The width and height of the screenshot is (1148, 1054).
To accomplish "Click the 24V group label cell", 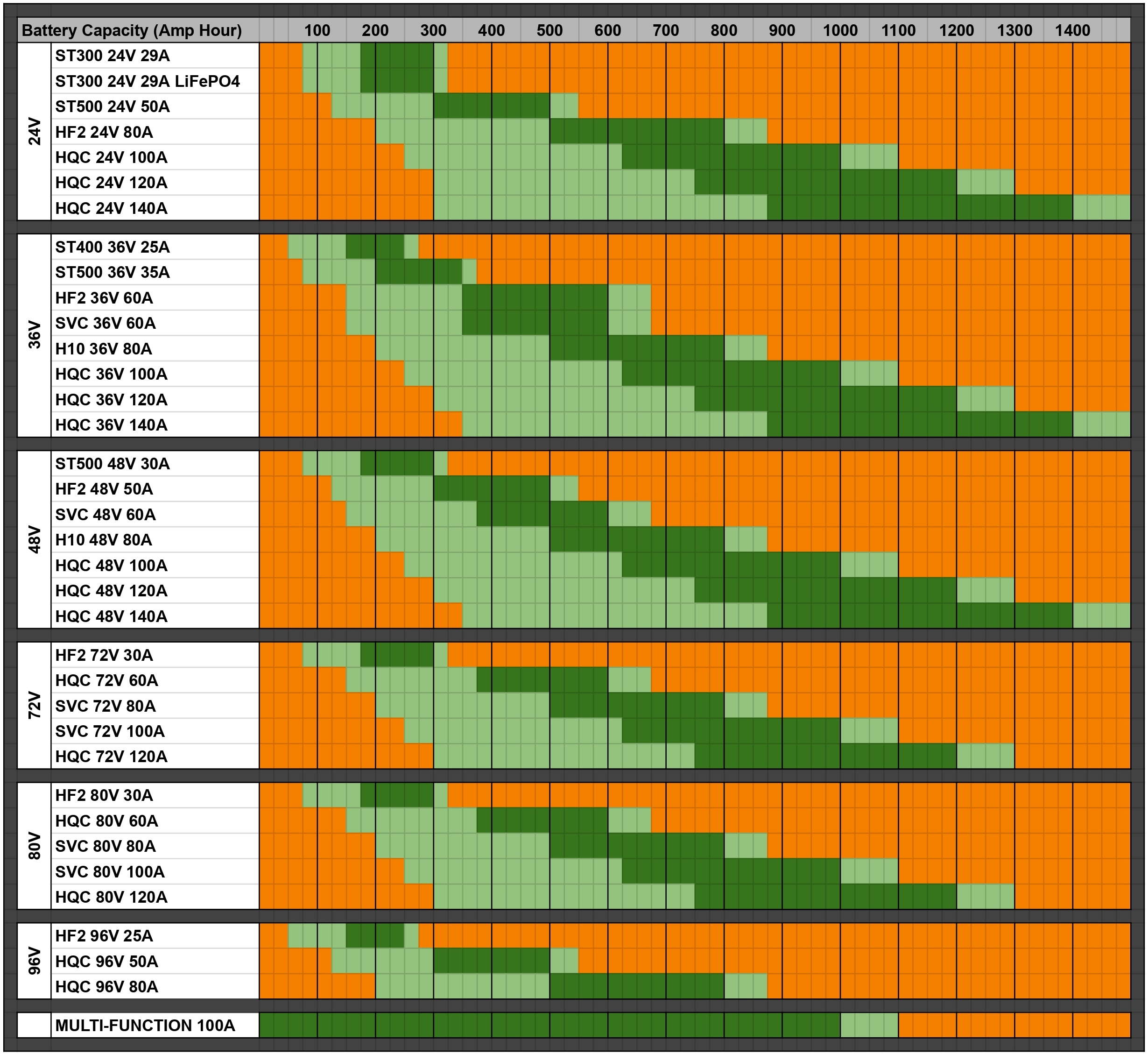I will [35, 132].
